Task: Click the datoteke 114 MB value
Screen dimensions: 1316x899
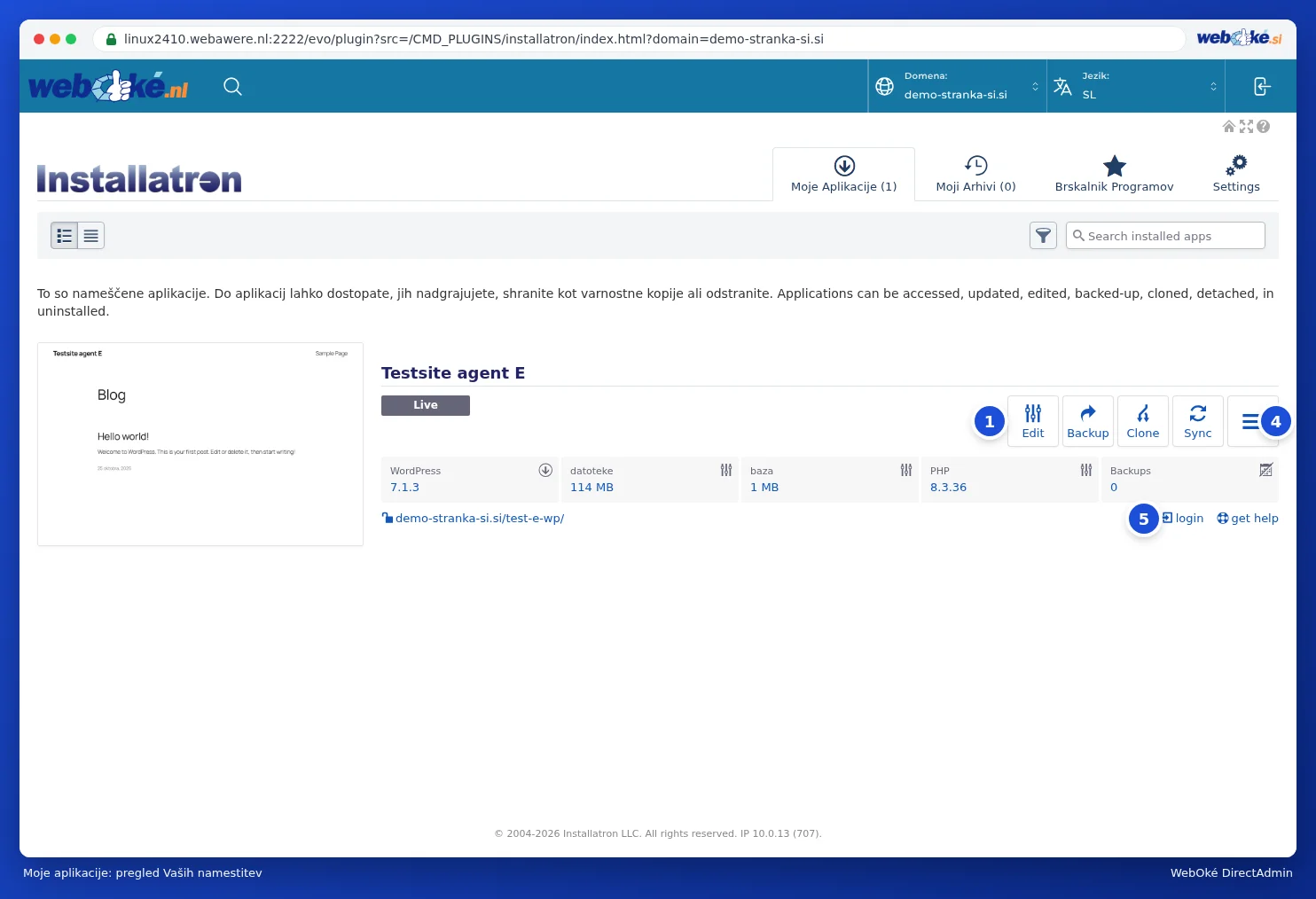Action: (591, 488)
